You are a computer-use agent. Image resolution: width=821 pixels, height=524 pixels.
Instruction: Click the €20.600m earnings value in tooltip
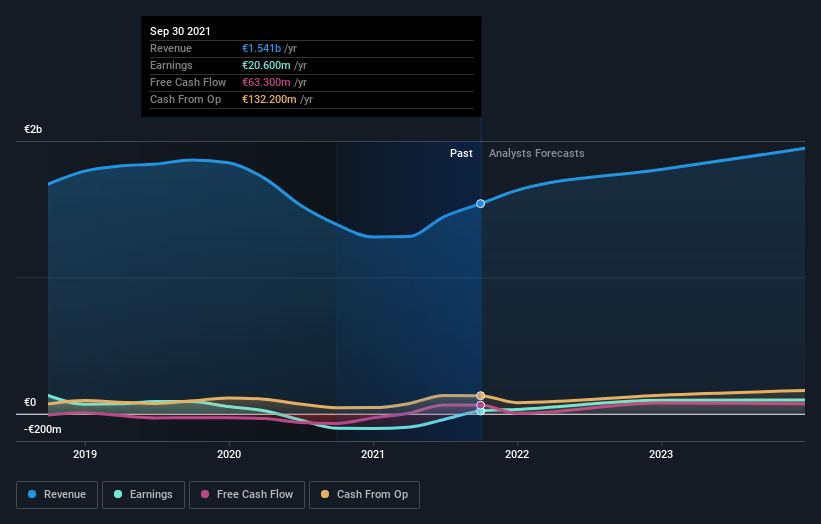coord(266,65)
